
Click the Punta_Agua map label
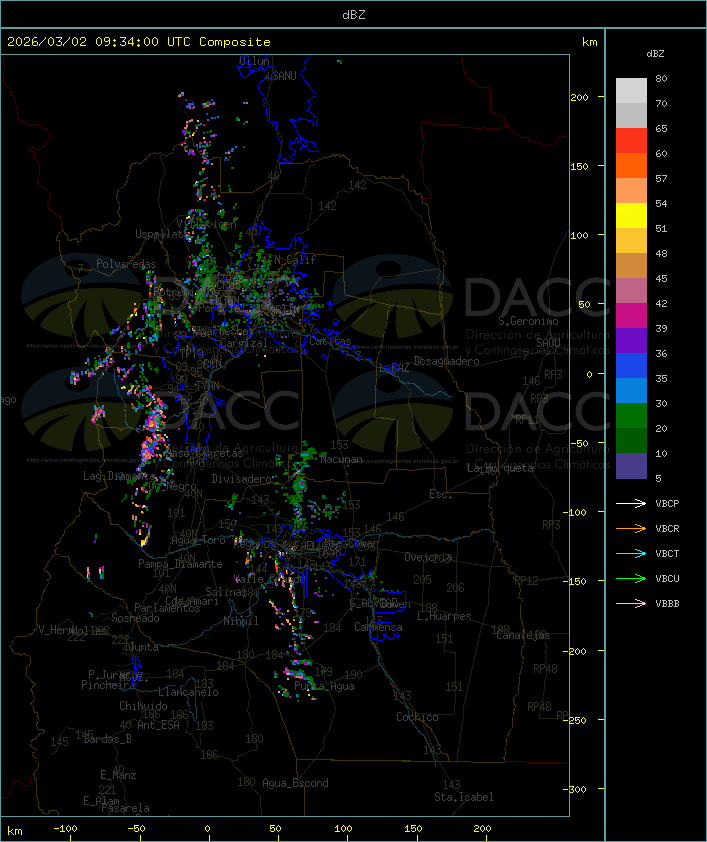(x=324, y=686)
